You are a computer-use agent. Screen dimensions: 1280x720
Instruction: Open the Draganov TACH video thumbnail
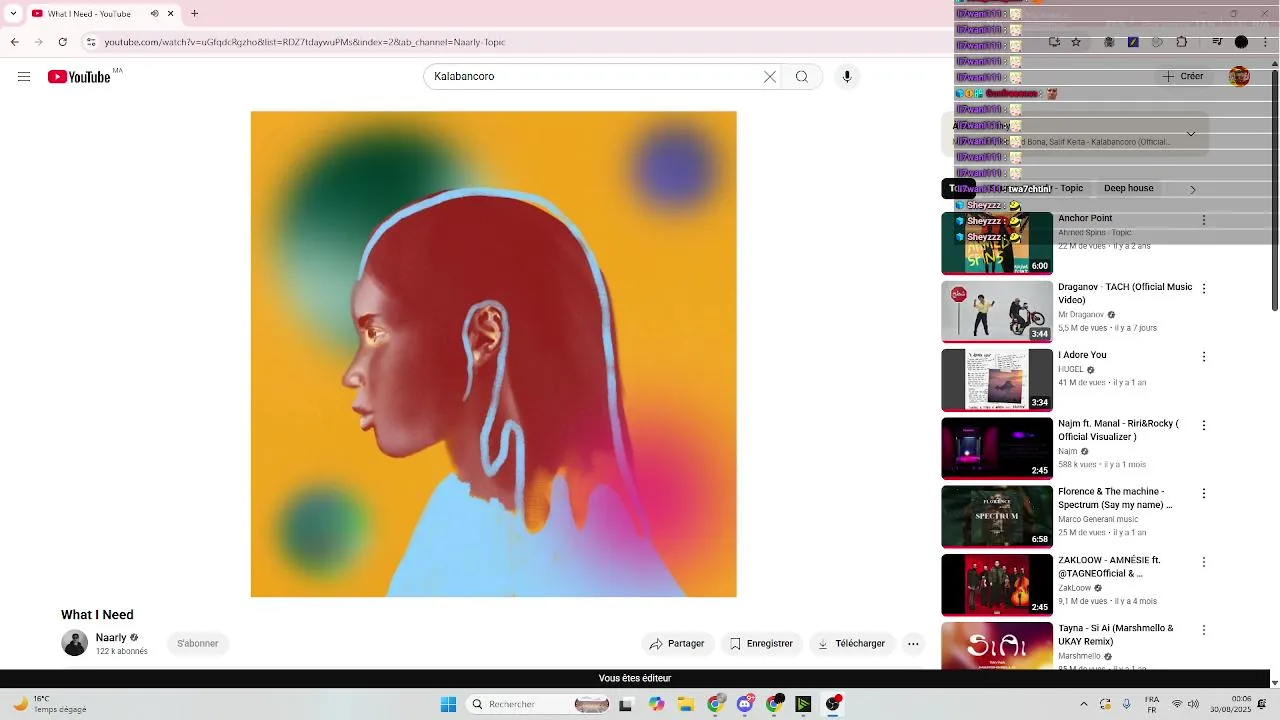tap(997, 312)
